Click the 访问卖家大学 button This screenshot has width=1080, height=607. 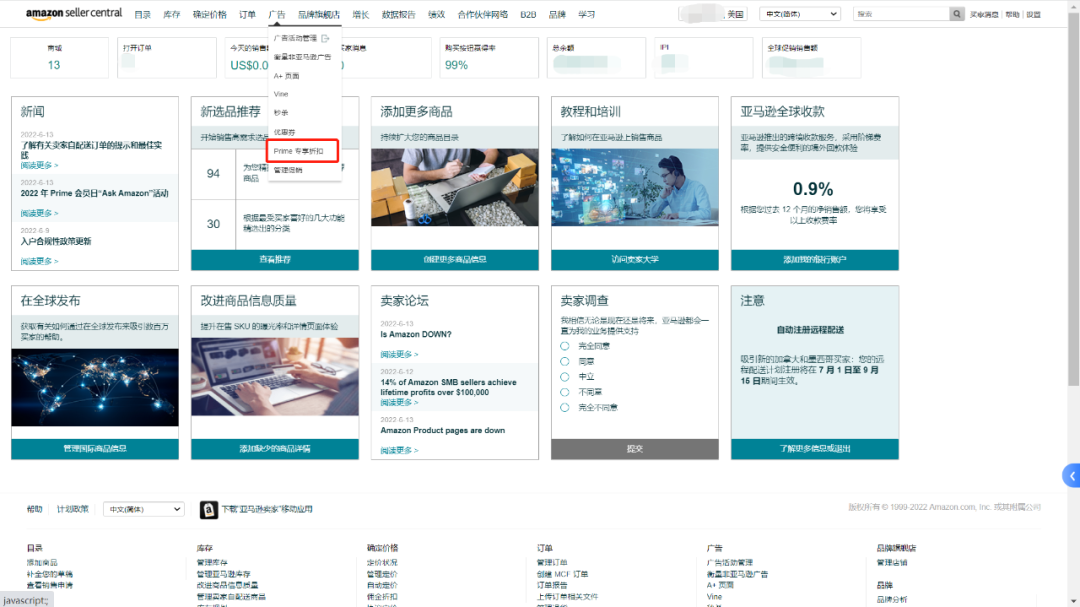[635, 260]
